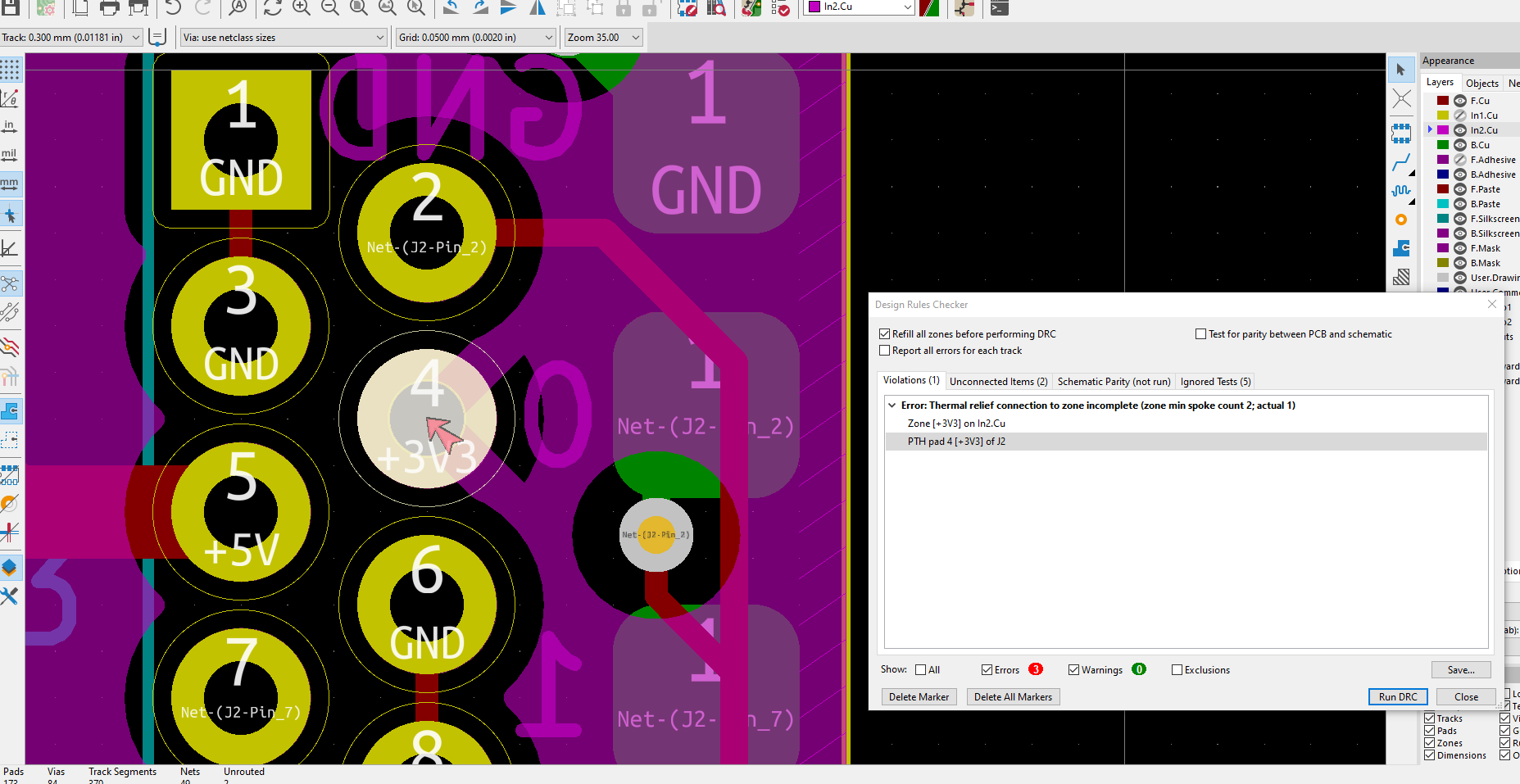The height and width of the screenshot is (784, 1520).
Task: Undo the last action
Action: point(172,9)
